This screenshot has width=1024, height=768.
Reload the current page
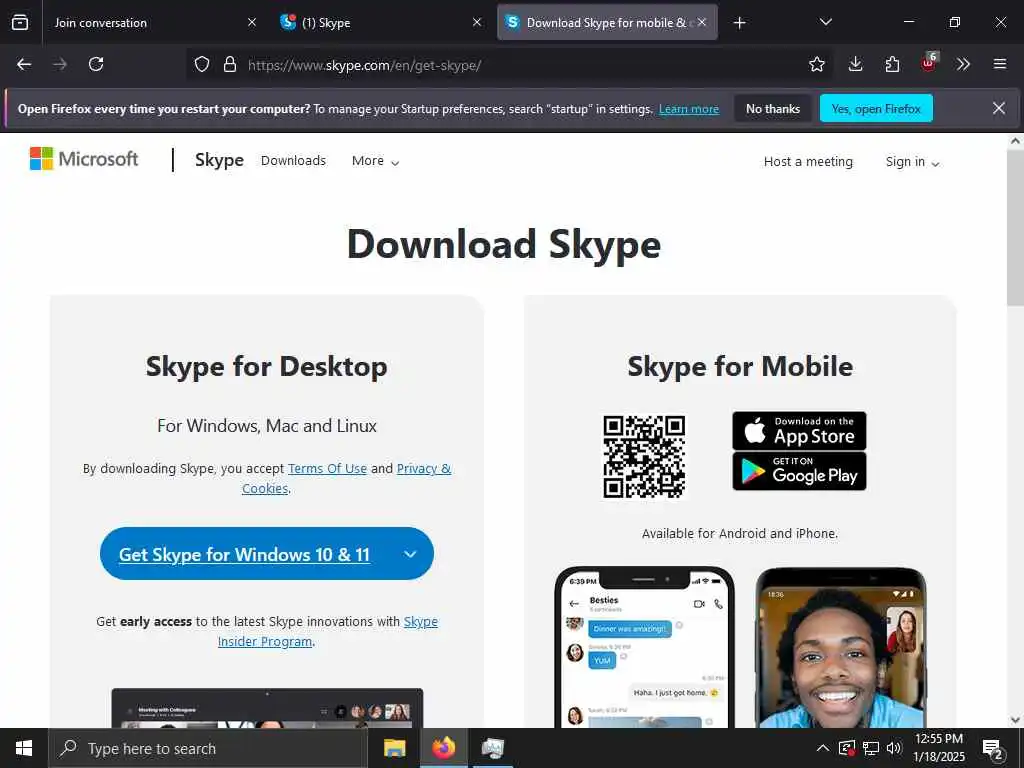96,64
